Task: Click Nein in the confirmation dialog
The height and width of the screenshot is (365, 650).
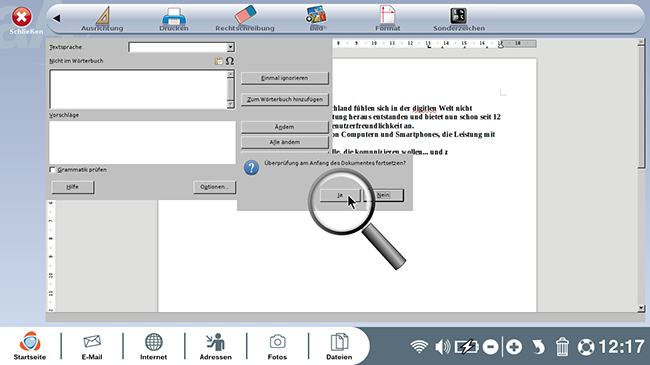Action: [383, 195]
